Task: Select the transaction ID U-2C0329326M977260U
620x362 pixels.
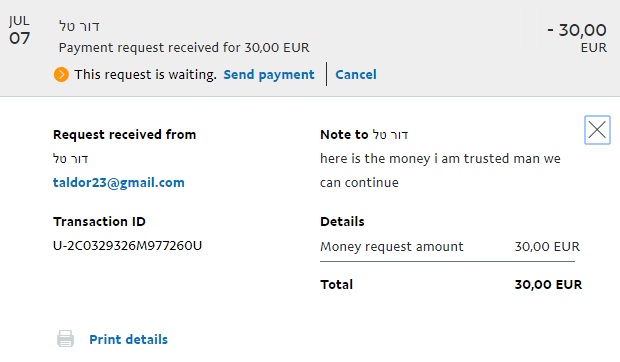Action: tap(127, 246)
